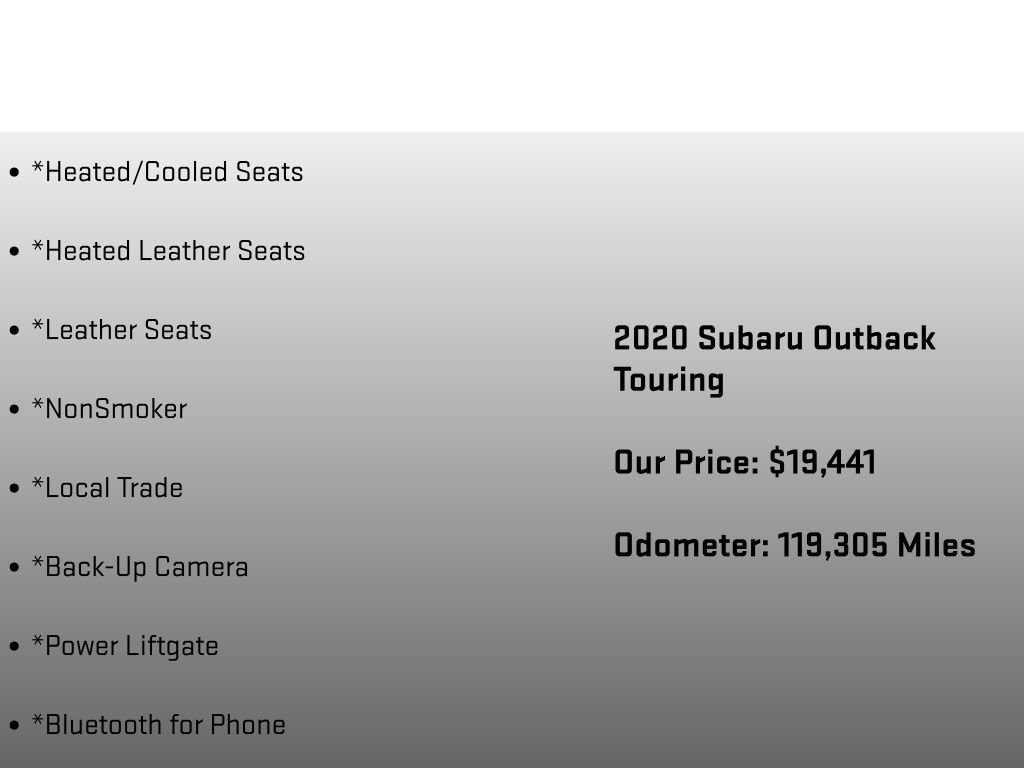
Task: Select the Bluetooth for Phone feature text
Action: tap(159, 726)
